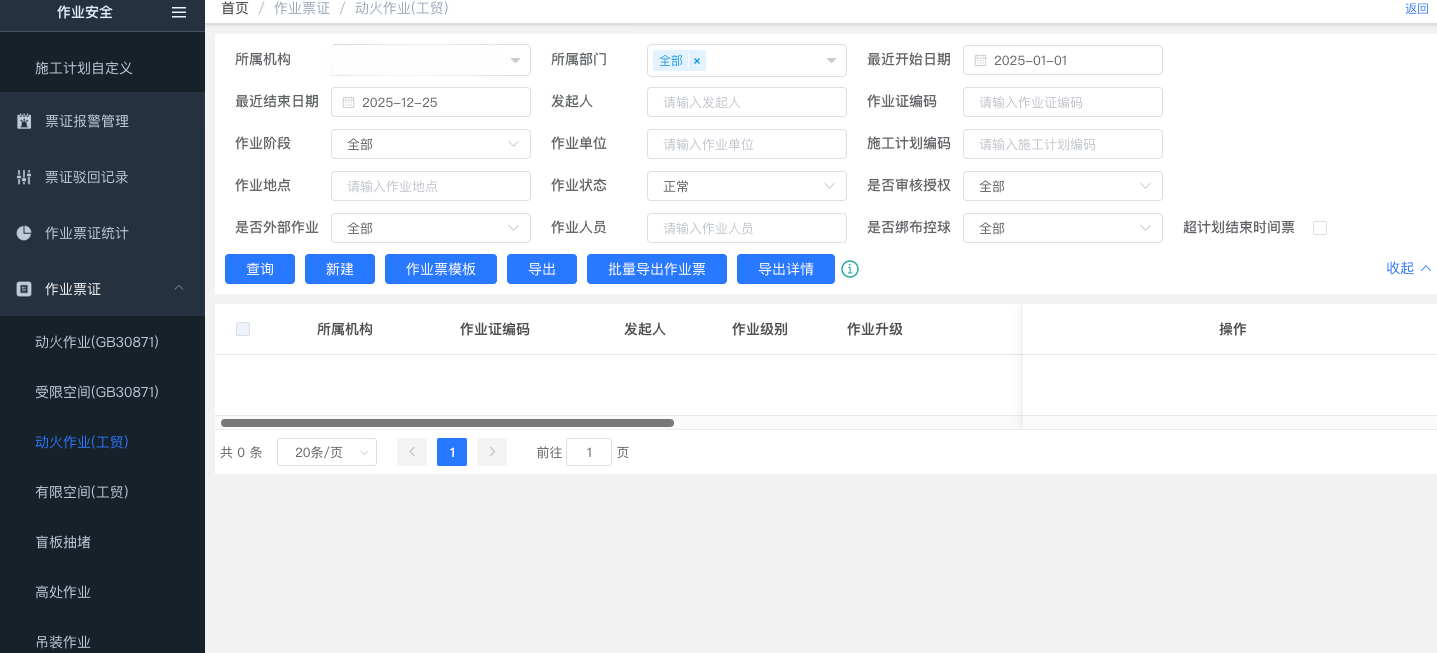The image size is (1437, 653).
Task: Expand the 作业状态 dropdown showing 正常
Action: click(746, 186)
